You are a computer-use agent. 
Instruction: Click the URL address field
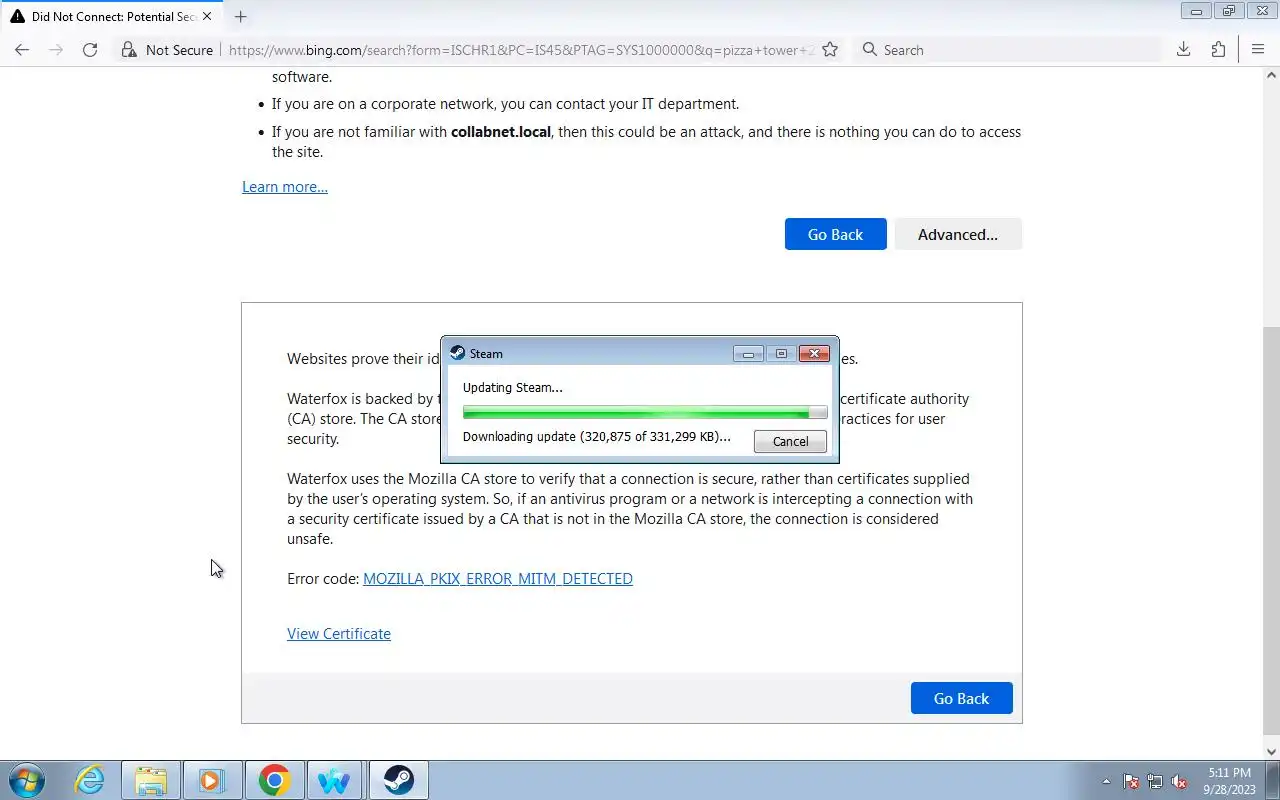[520, 50]
